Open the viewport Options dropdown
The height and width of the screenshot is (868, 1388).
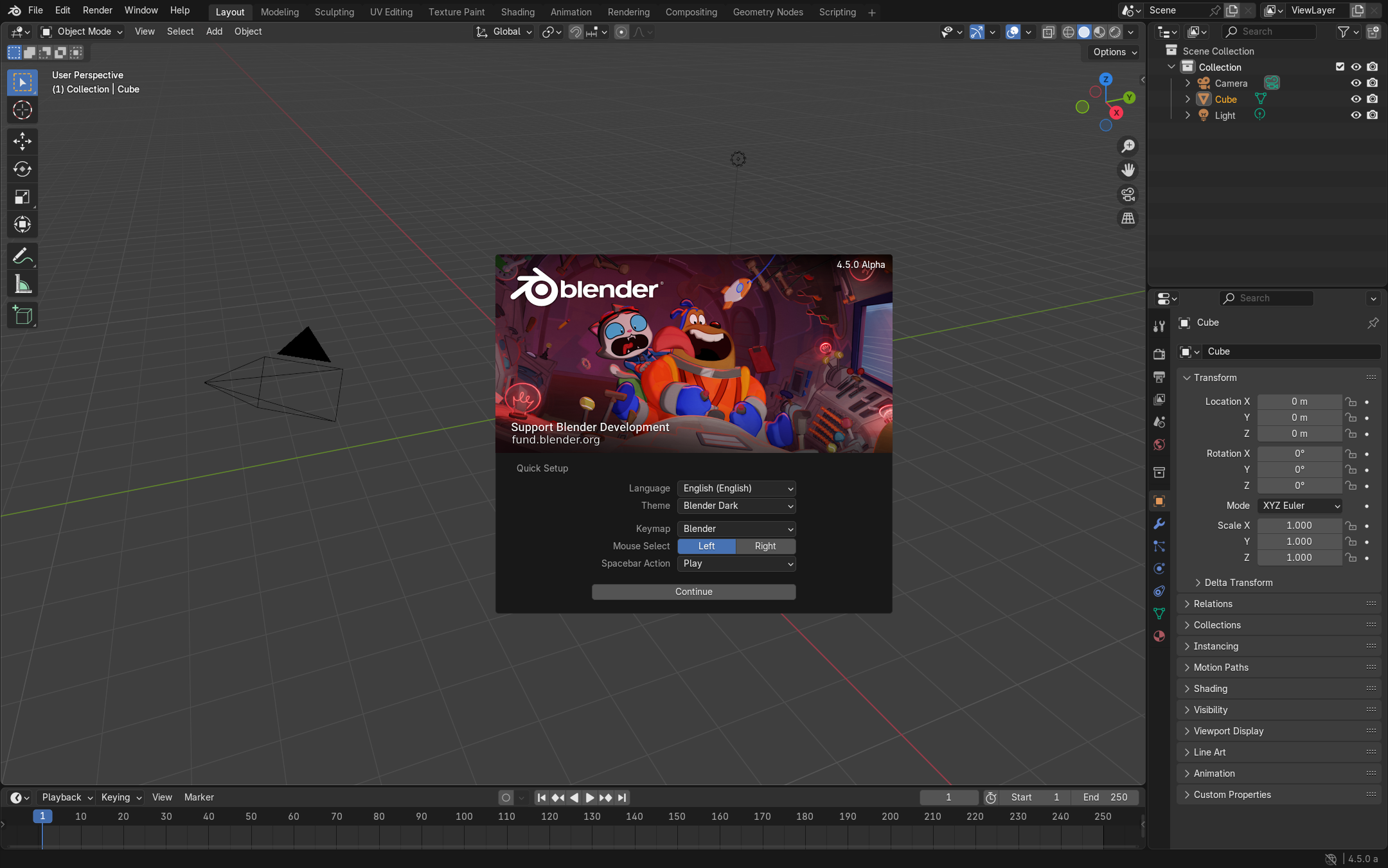(1115, 52)
